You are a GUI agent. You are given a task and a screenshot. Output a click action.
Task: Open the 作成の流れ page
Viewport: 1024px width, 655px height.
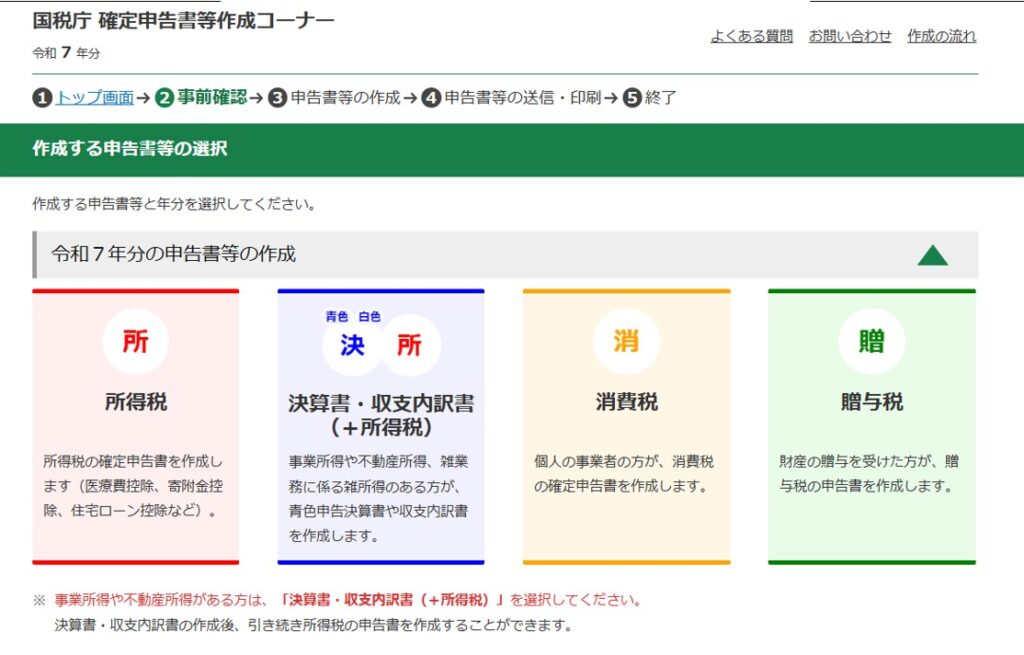pos(941,36)
